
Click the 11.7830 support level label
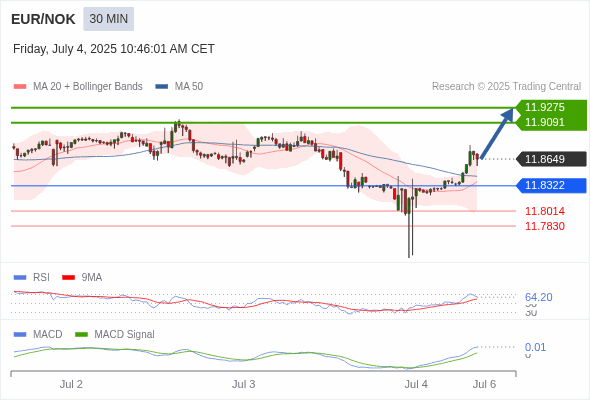(544, 226)
